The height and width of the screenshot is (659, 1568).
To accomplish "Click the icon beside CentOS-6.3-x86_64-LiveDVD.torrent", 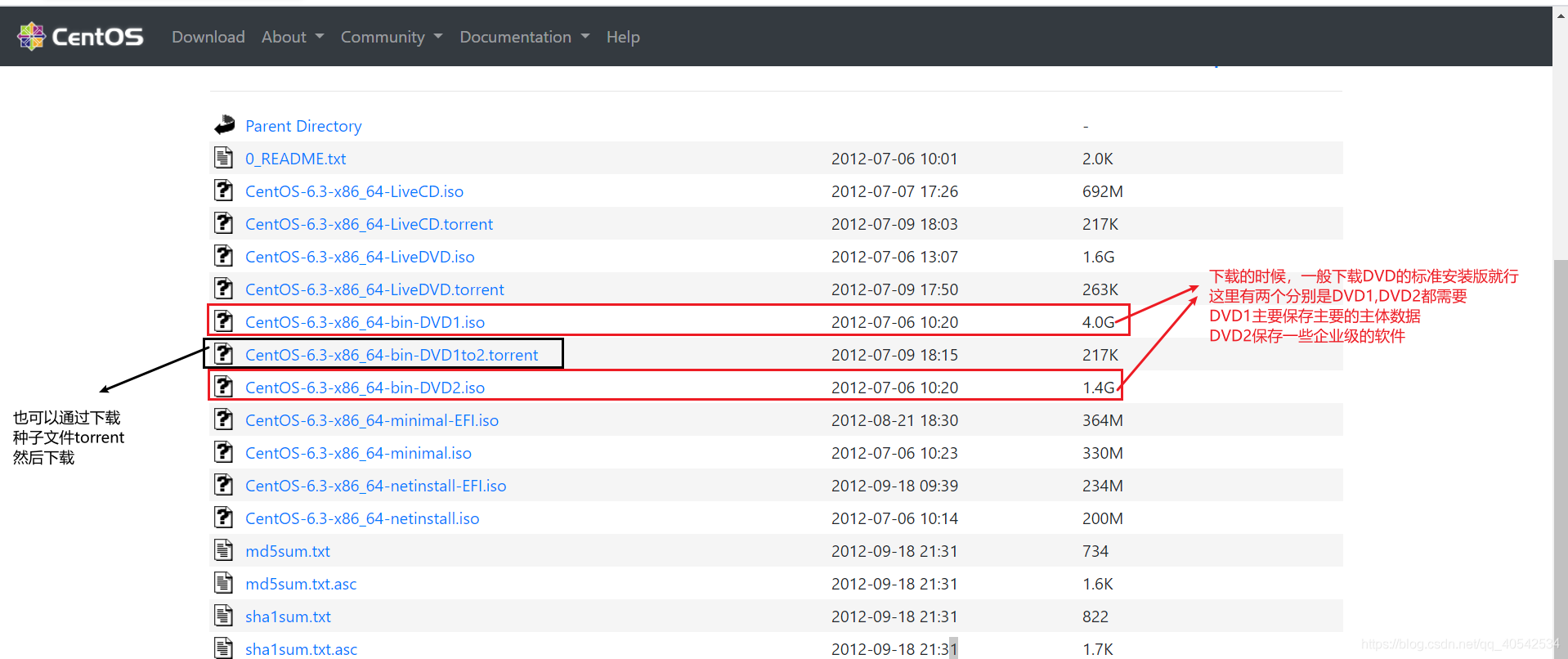I will (x=223, y=288).
